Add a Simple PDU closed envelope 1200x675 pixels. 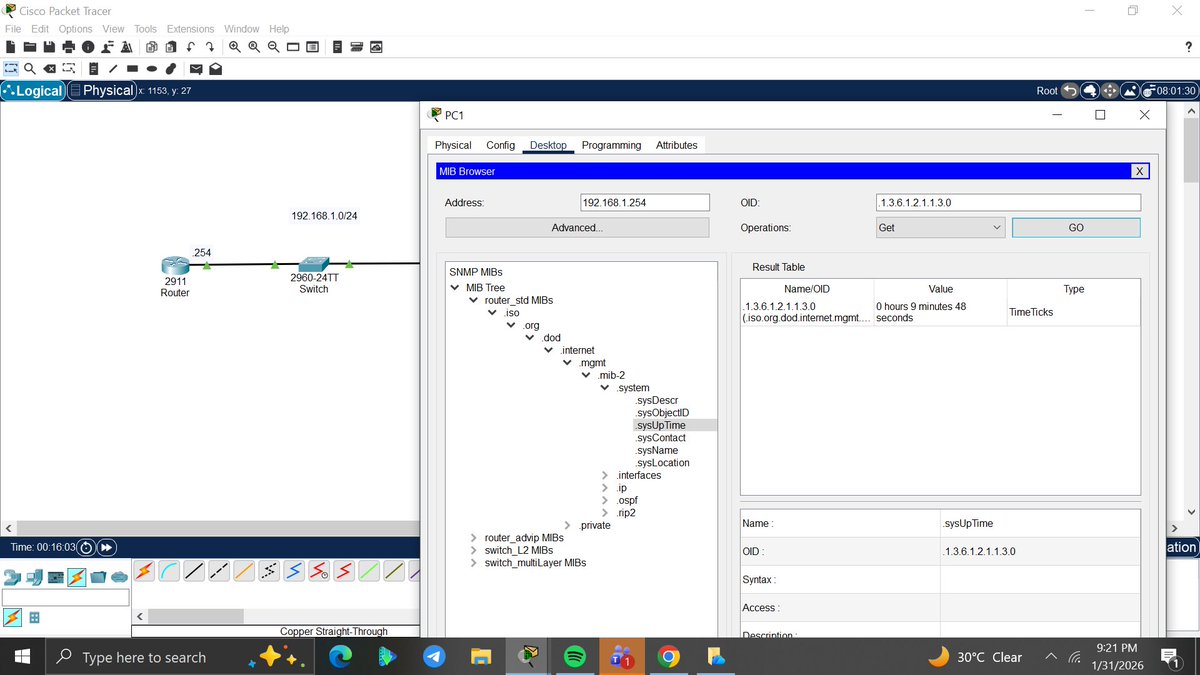point(196,68)
